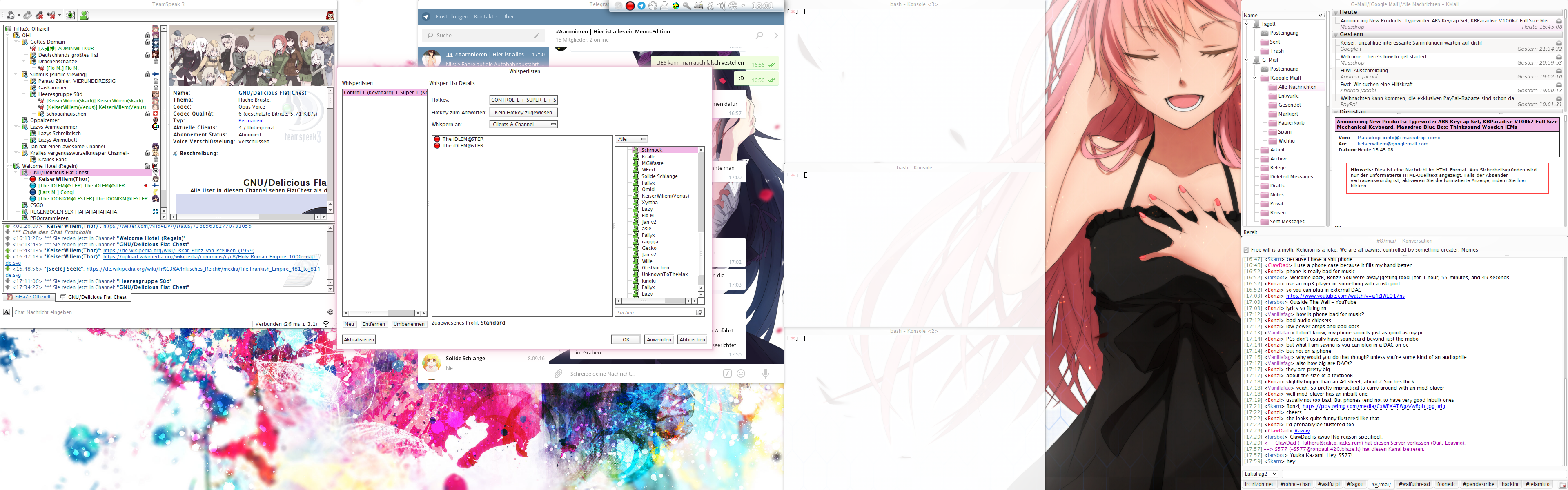Open Kontakte menu in Telegram
Viewport: 1568px width, 490px height.
click(485, 16)
